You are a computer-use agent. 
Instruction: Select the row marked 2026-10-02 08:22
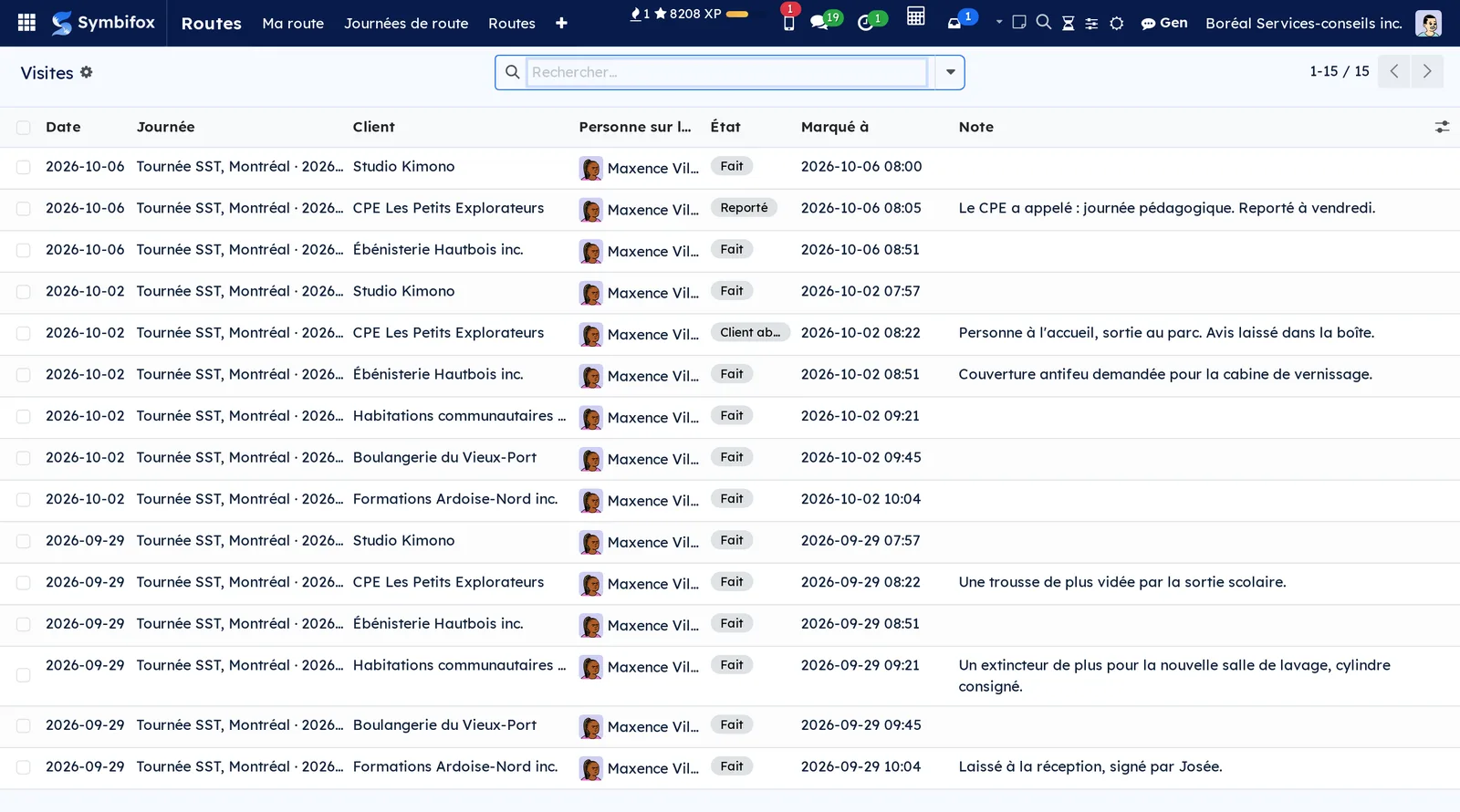[24, 334]
